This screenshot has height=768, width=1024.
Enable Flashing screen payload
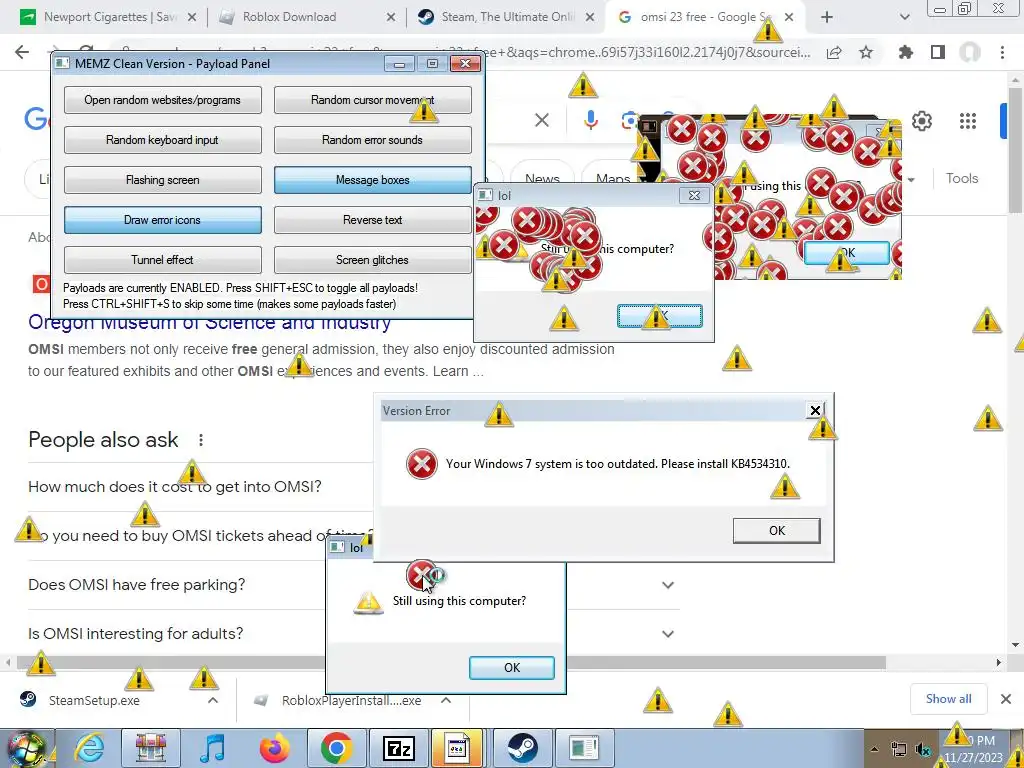pos(163,180)
